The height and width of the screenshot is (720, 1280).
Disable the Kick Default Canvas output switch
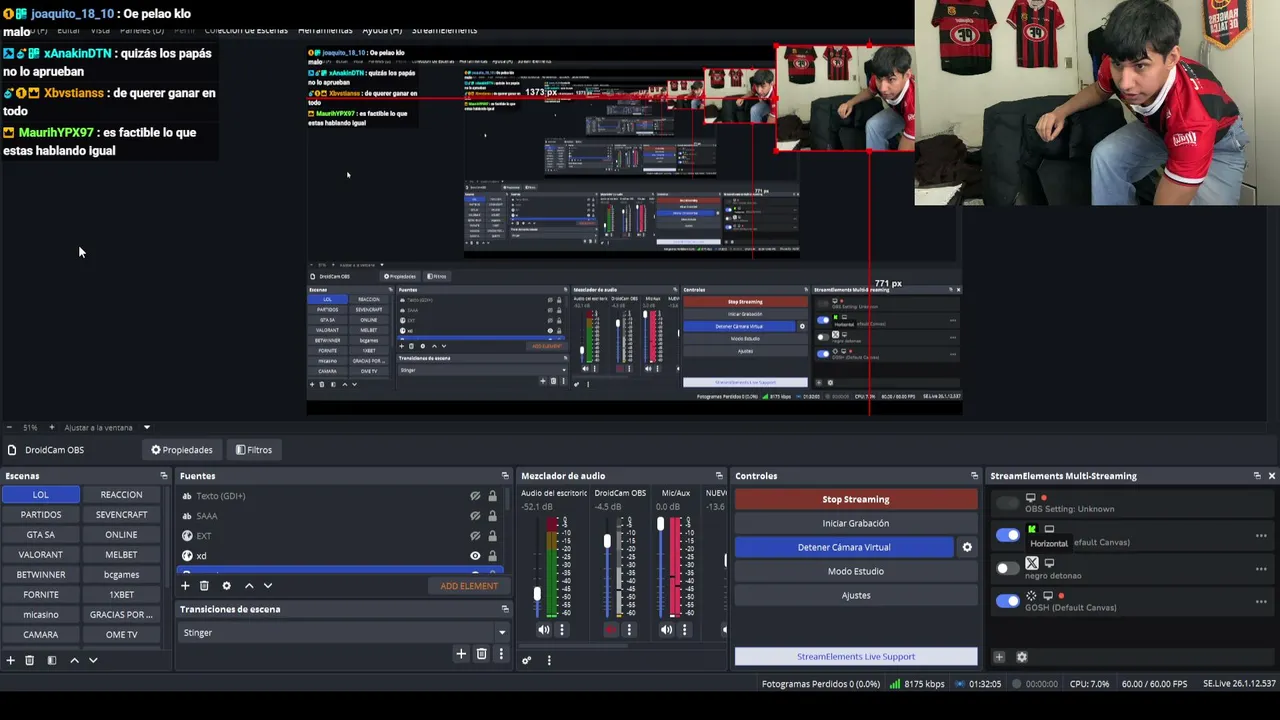click(x=1007, y=535)
